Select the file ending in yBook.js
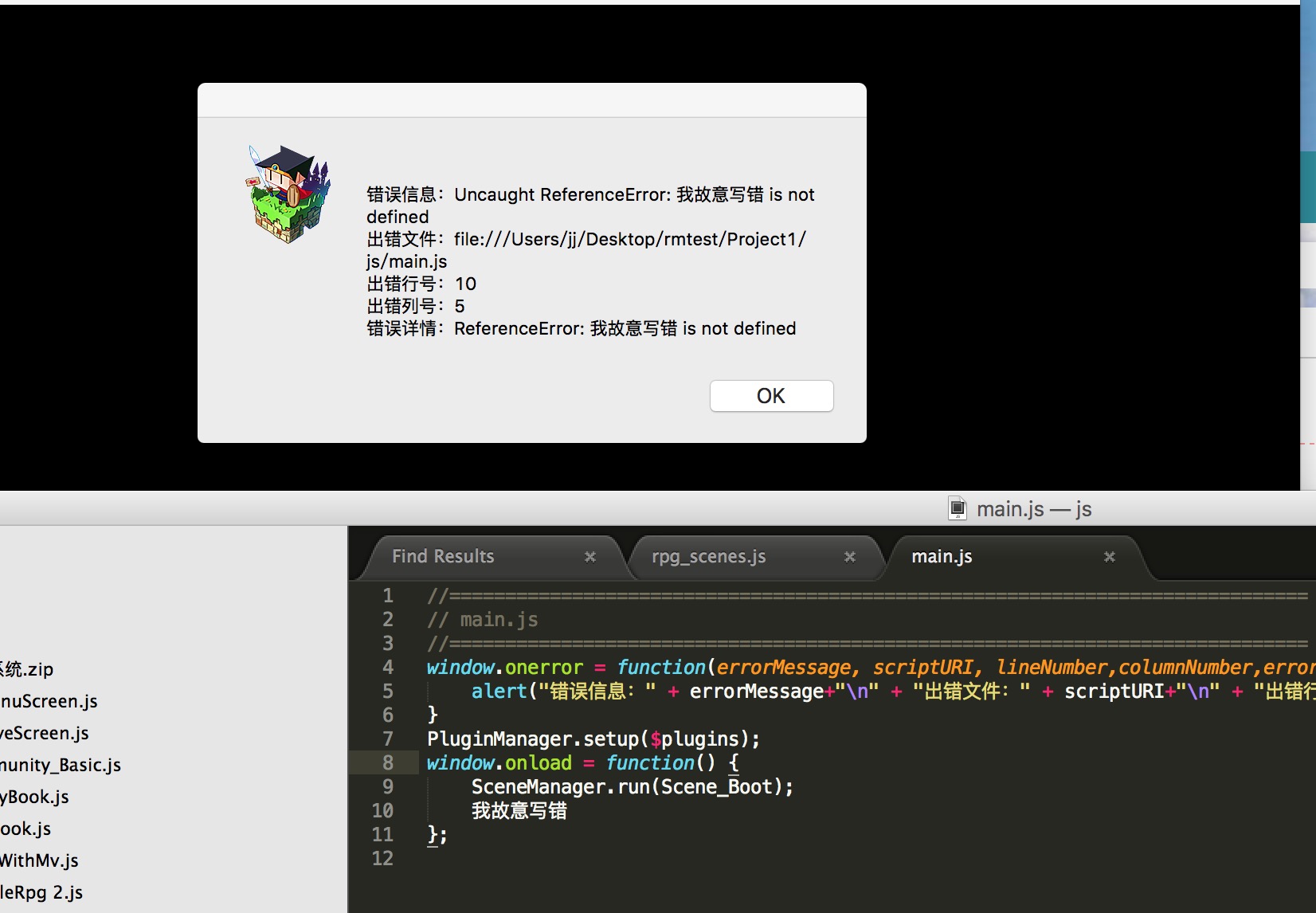 pyautogui.click(x=34, y=797)
